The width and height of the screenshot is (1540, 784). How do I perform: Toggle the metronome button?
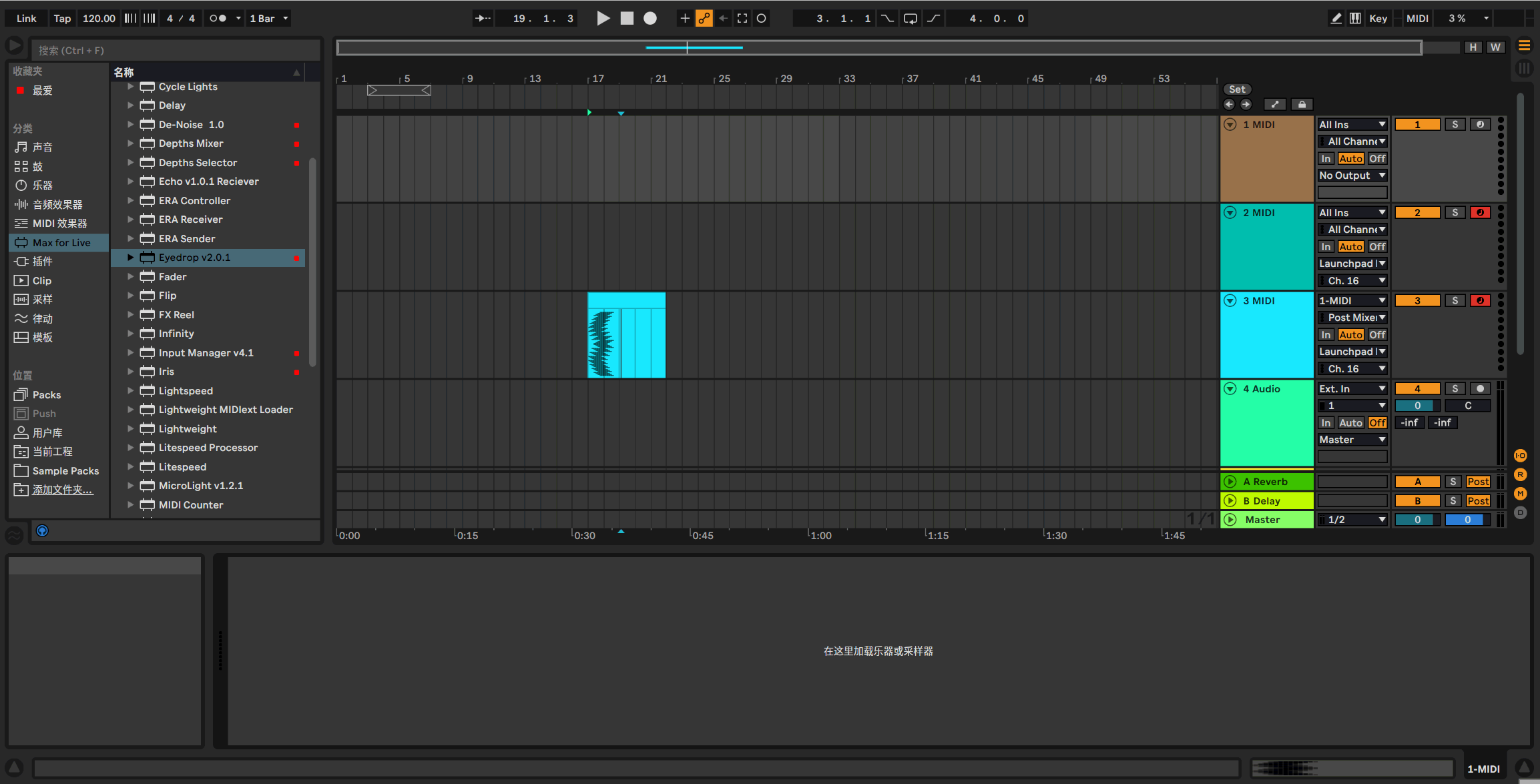[x=218, y=18]
